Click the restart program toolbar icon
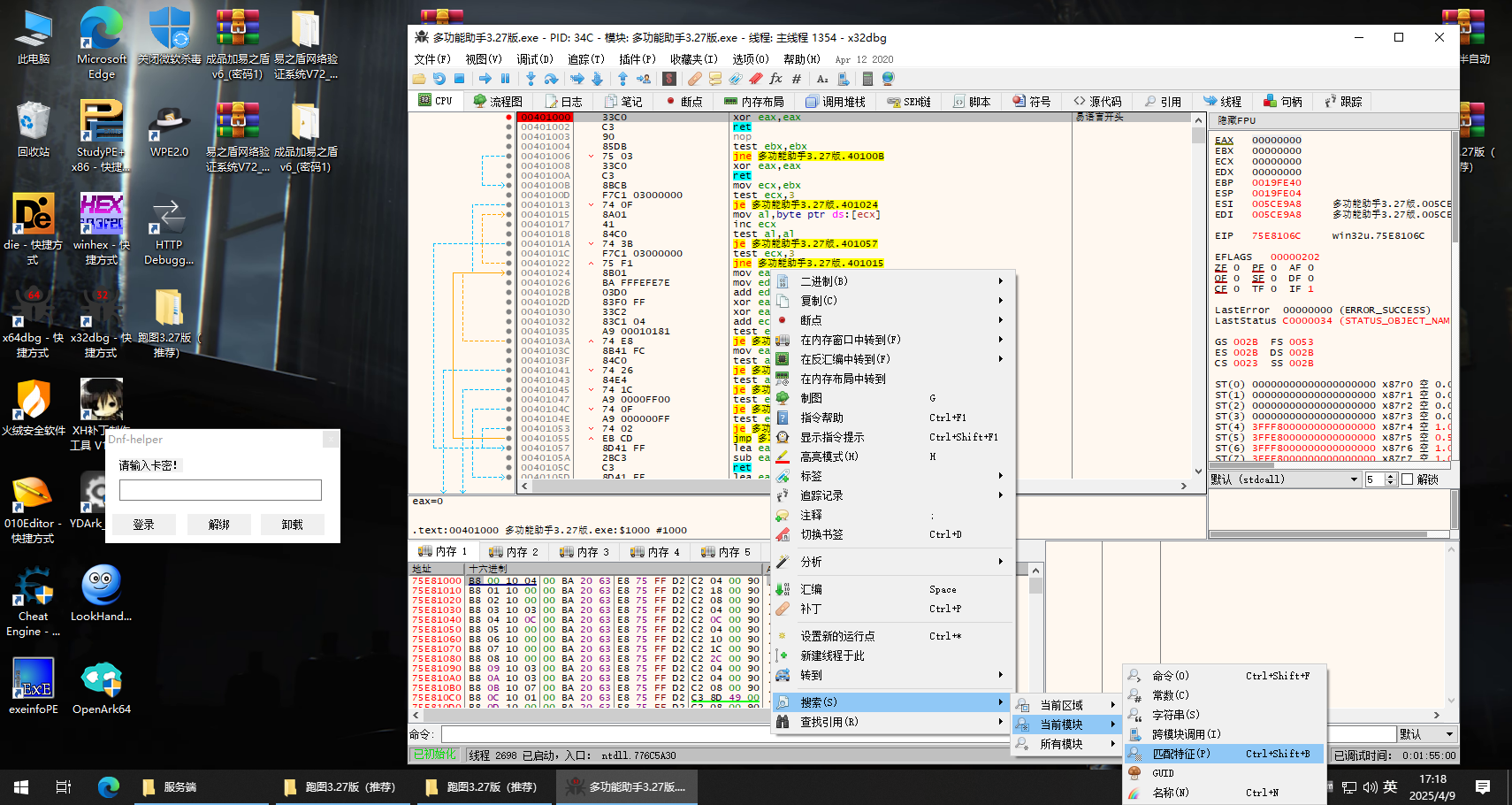The width and height of the screenshot is (1512, 805). pos(439,79)
